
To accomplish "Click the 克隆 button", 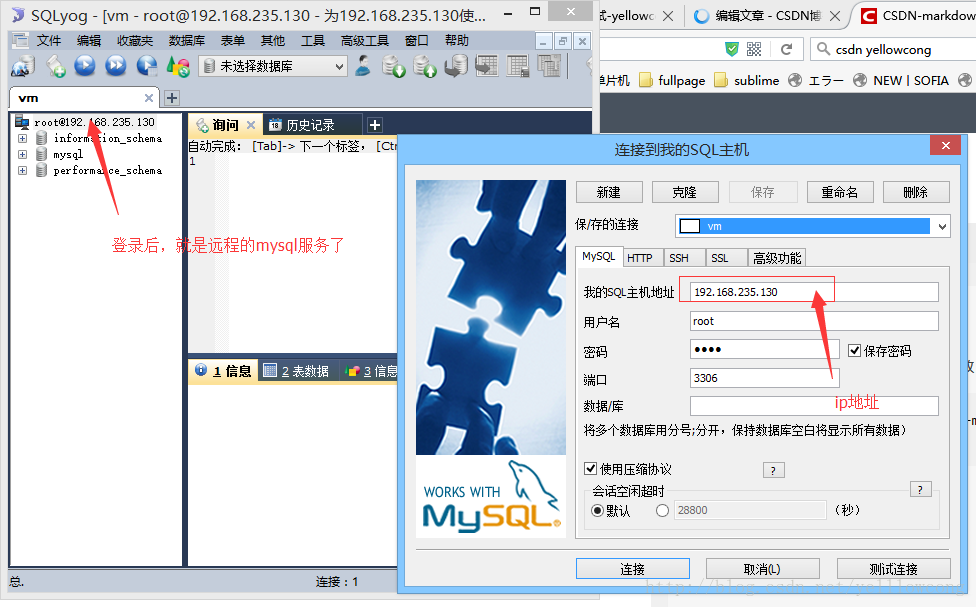I will click(685, 192).
